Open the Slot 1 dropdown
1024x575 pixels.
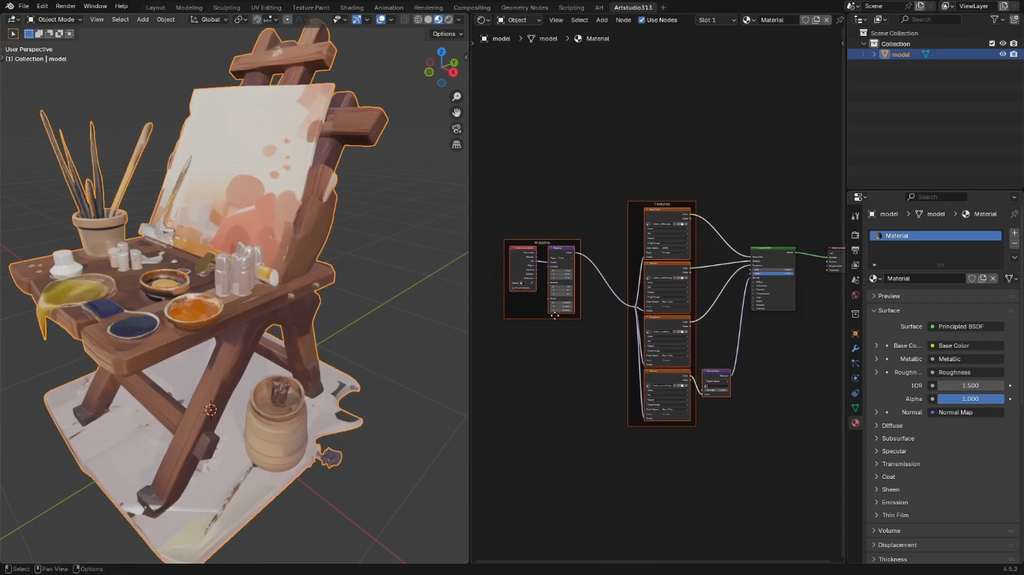(716, 20)
